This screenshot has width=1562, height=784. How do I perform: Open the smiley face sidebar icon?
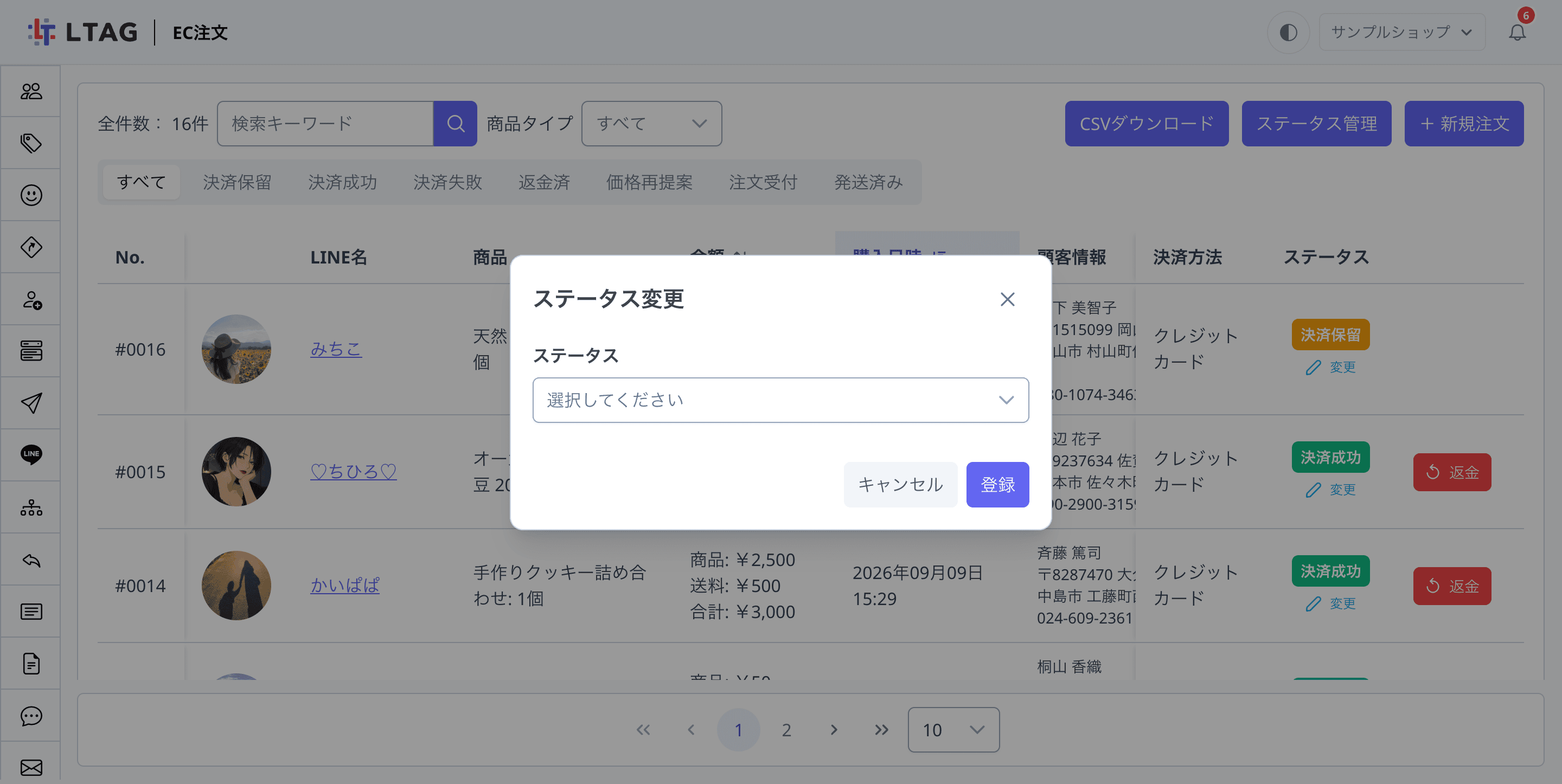(x=31, y=195)
